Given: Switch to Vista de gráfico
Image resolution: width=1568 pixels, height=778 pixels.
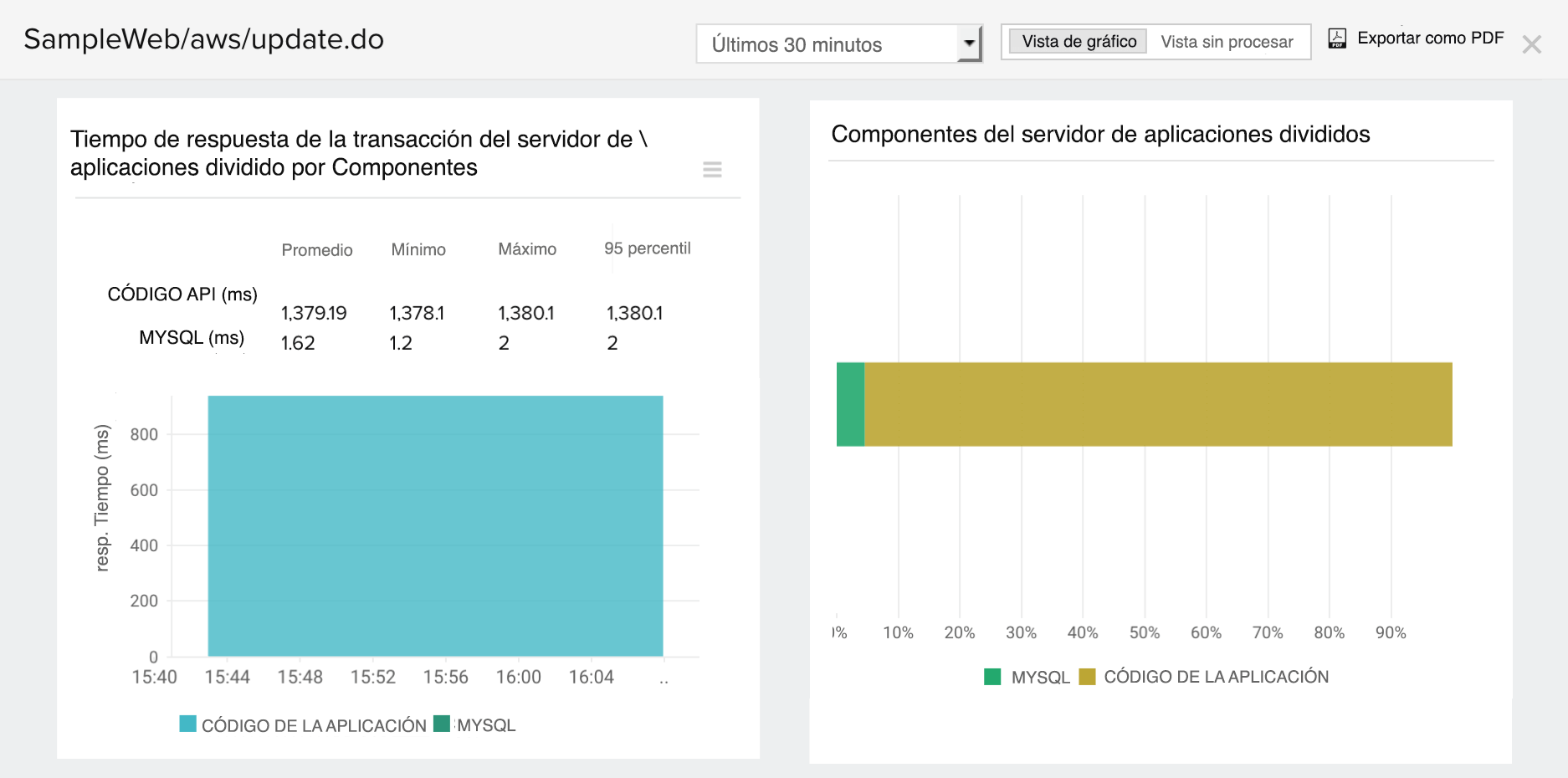Looking at the screenshot, I should [x=1079, y=42].
